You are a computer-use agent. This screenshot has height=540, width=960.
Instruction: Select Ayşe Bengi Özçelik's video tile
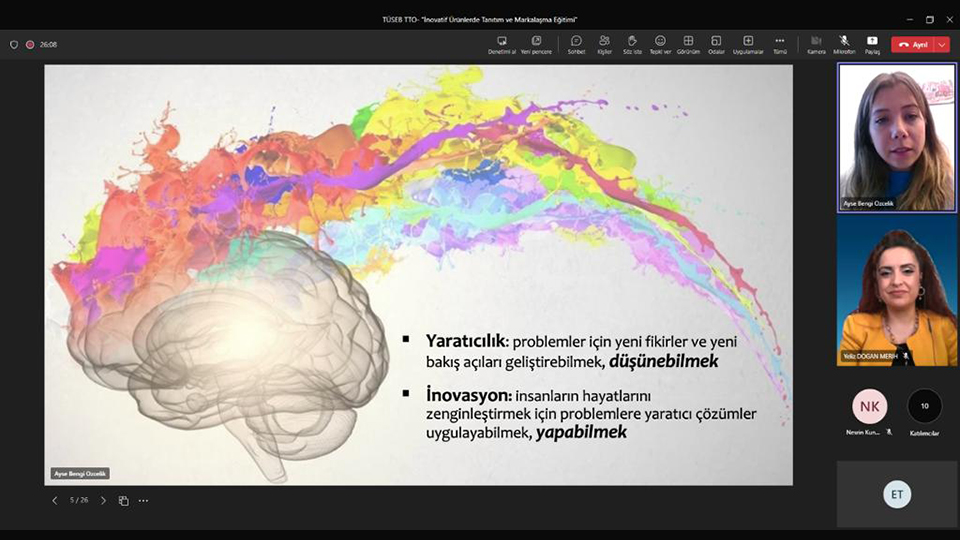[x=896, y=137]
